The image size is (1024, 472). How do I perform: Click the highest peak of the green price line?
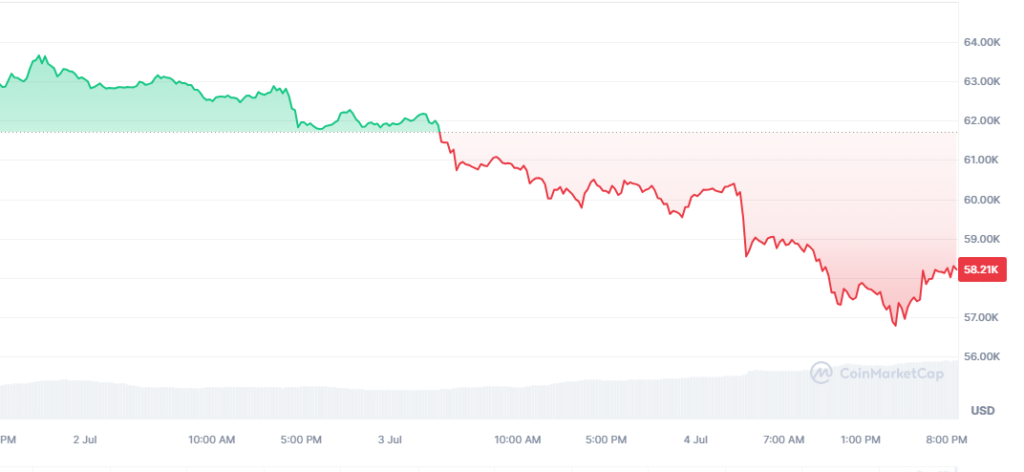click(x=39, y=56)
